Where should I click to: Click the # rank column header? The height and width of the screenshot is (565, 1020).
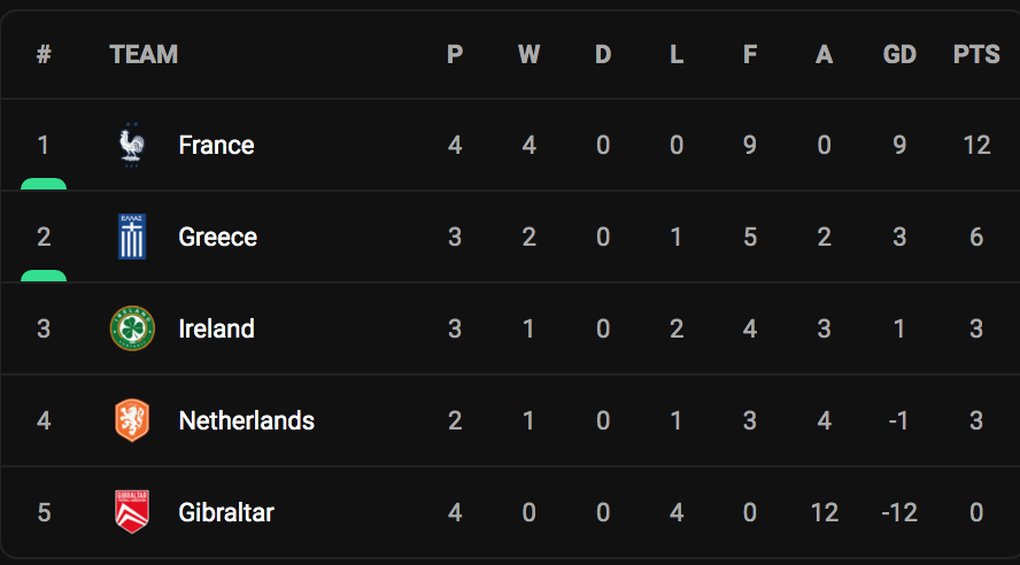[44, 54]
